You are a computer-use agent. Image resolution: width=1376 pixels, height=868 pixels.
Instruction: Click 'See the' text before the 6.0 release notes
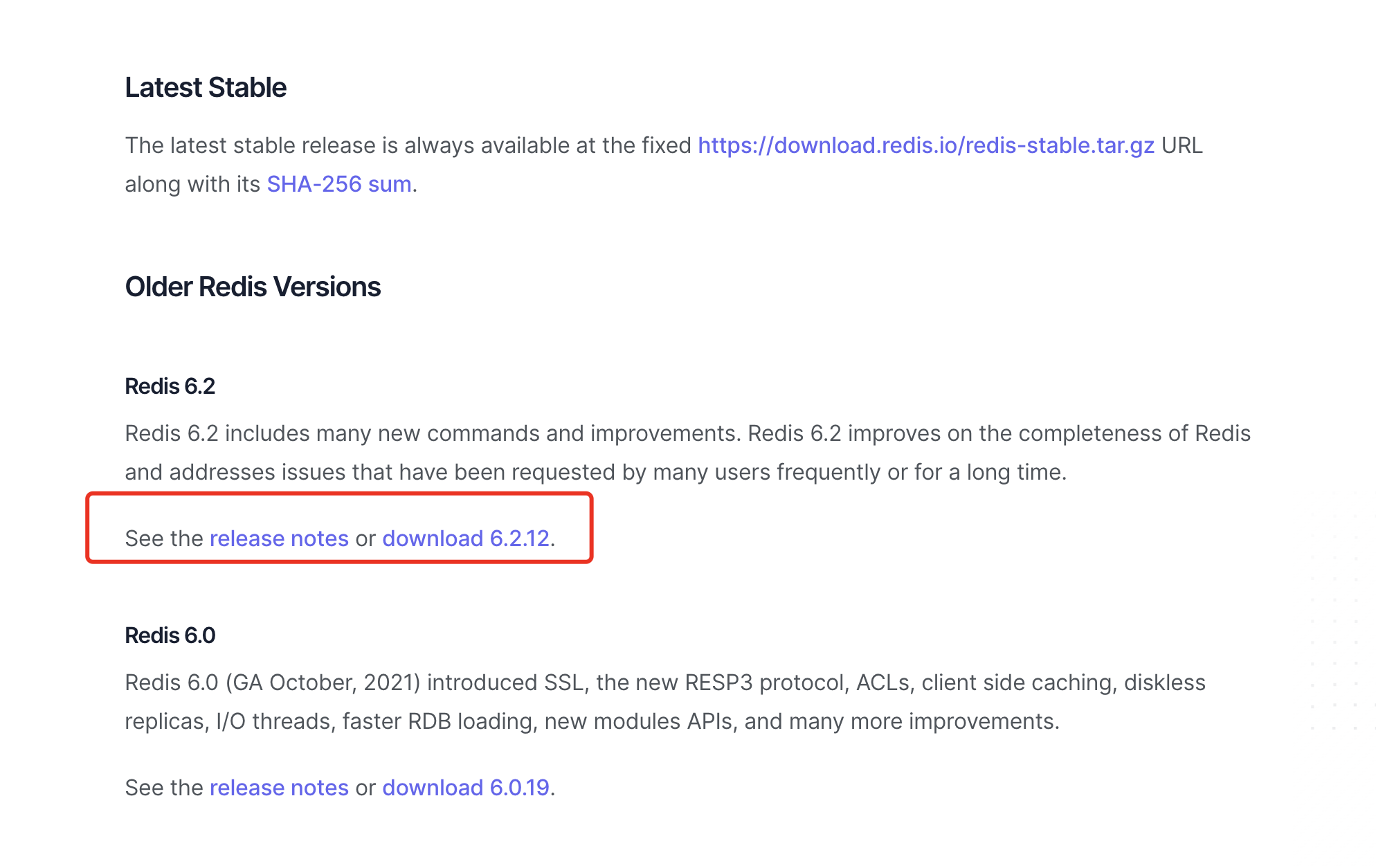click(x=164, y=788)
